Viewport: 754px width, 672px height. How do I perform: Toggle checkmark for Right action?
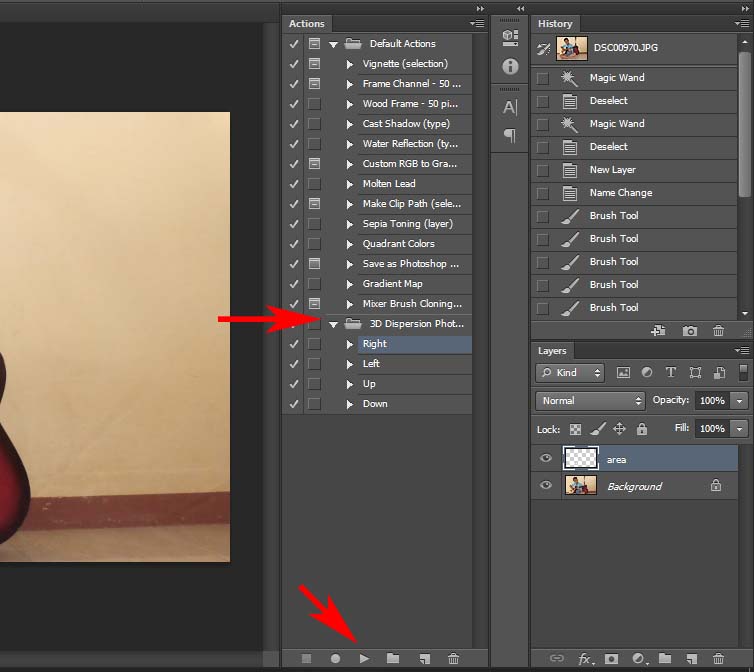coord(293,344)
